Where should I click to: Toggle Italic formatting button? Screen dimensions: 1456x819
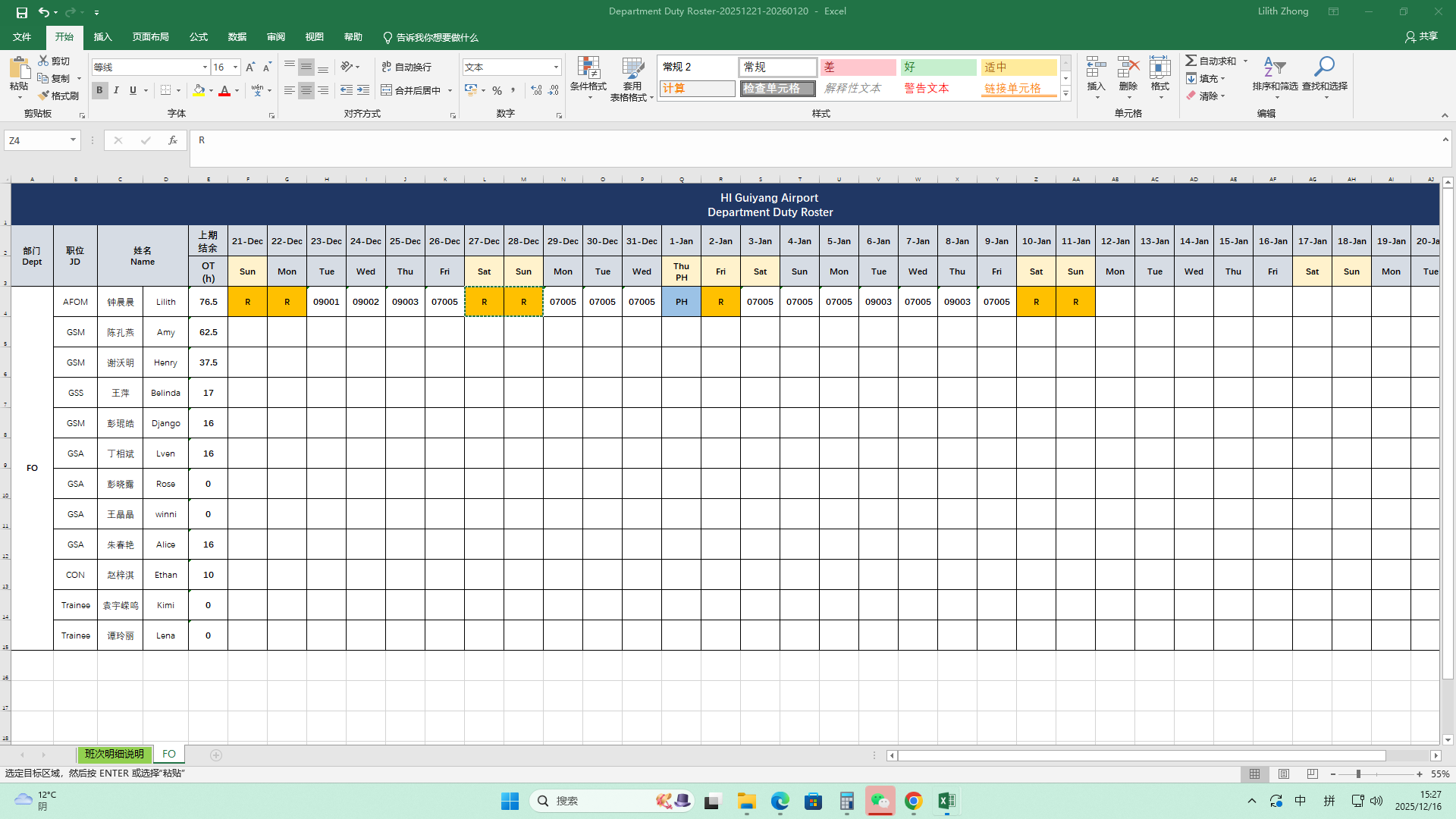tap(116, 90)
